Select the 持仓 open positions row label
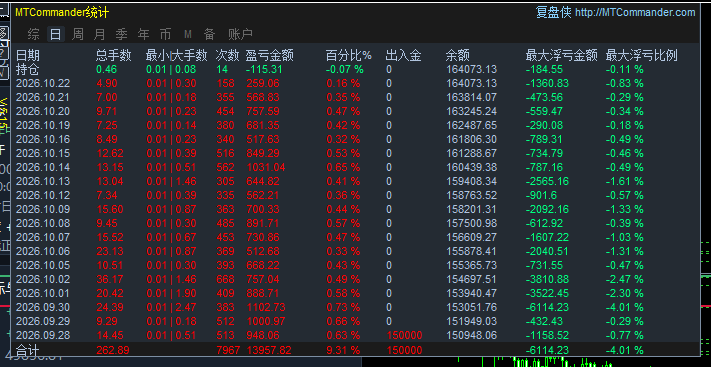The image size is (711, 367). 28,69
